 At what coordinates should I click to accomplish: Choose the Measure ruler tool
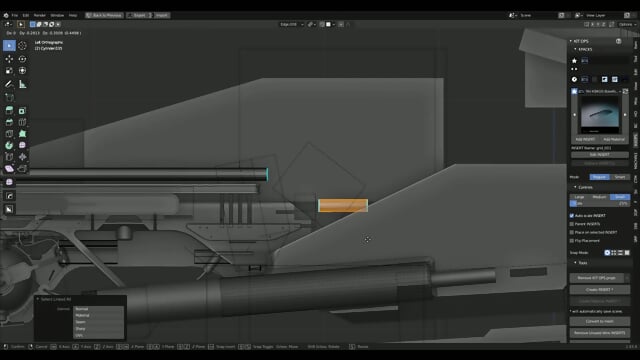point(22,84)
